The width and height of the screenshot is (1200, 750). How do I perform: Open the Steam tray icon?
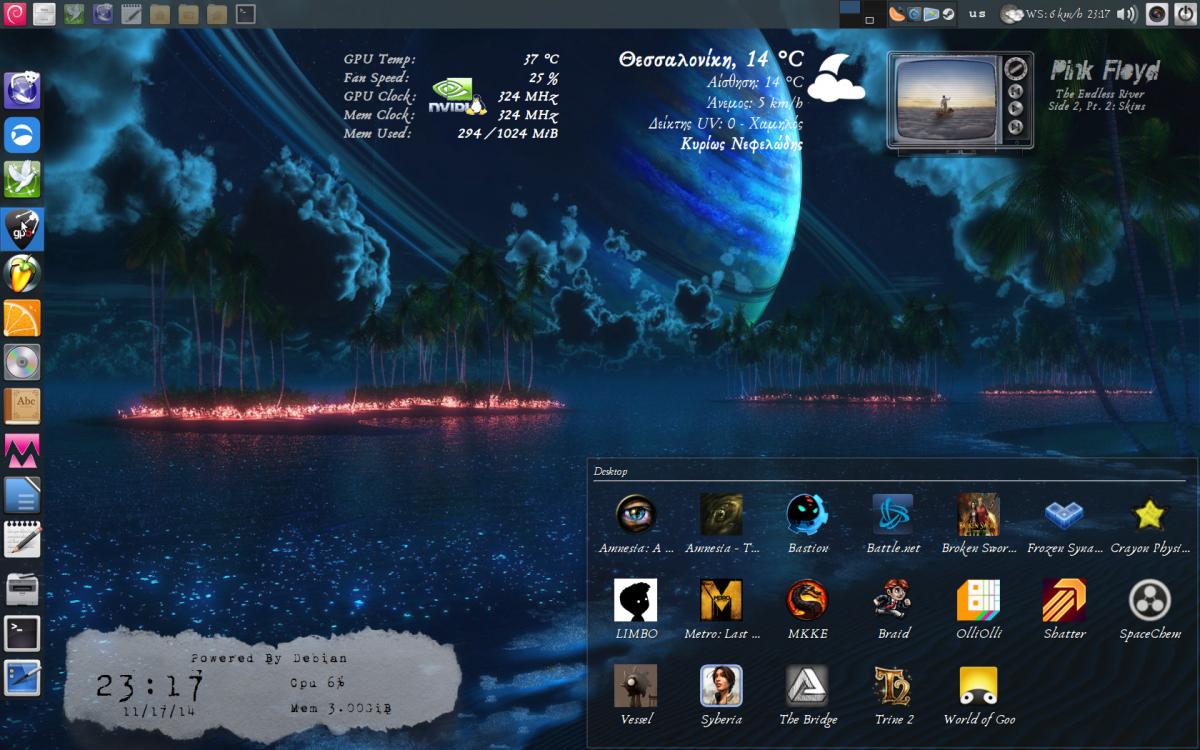947,15
